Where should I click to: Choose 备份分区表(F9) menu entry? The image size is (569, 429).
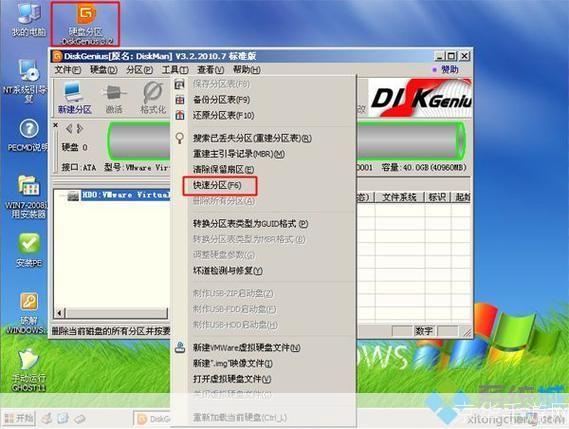click(263, 99)
